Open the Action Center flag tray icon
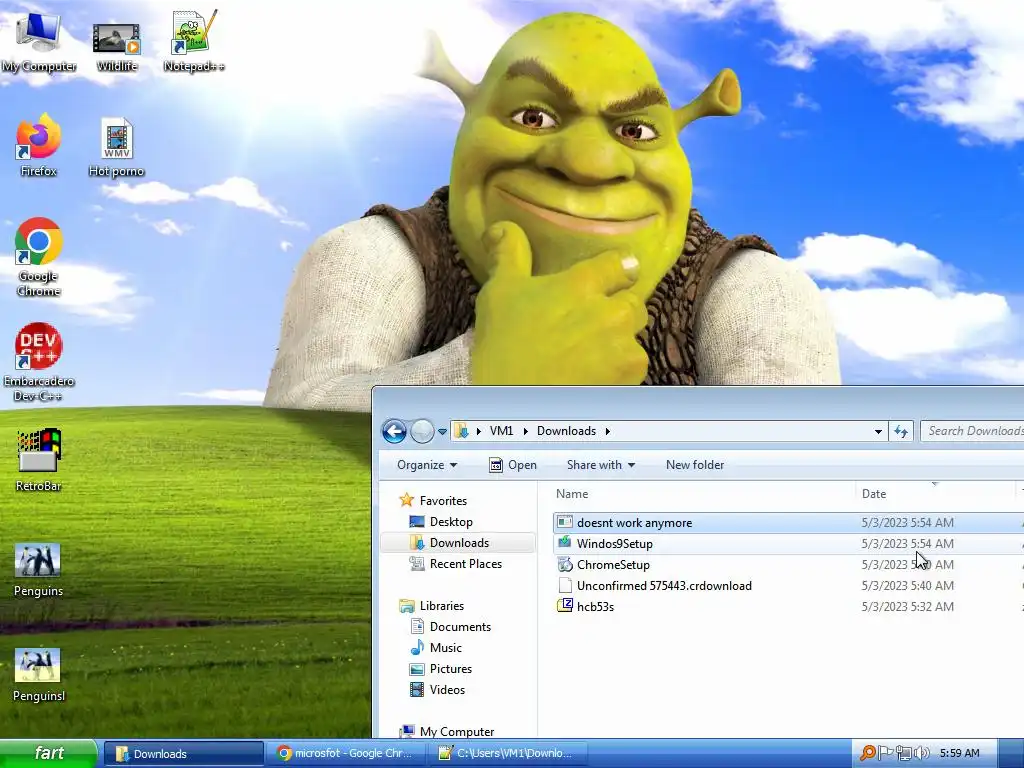This screenshot has height=768, width=1024. click(x=885, y=753)
